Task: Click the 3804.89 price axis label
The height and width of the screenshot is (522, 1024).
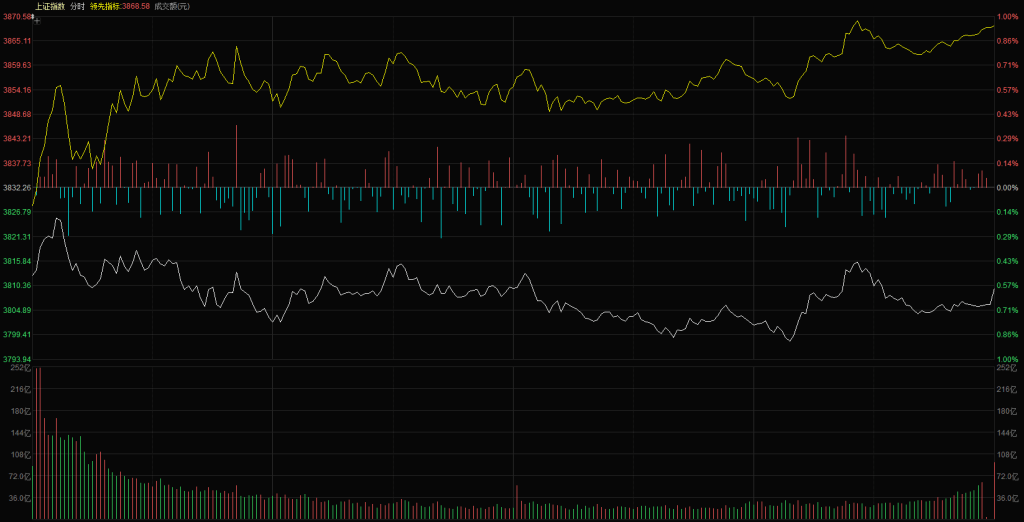Action: pyautogui.click(x=18, y=310)
